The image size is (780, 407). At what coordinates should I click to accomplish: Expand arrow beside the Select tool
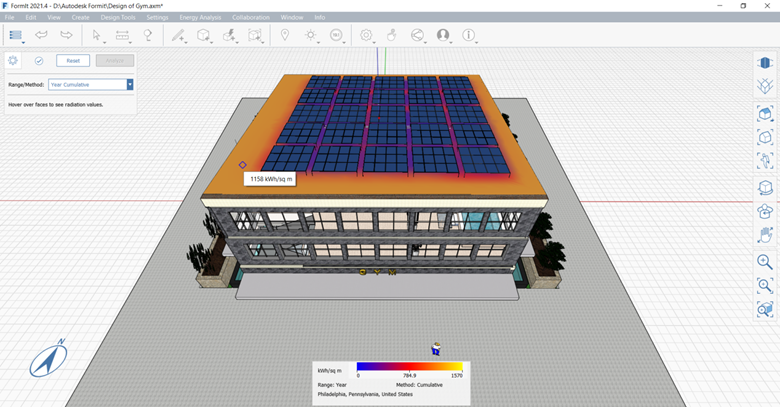point(104,43)
